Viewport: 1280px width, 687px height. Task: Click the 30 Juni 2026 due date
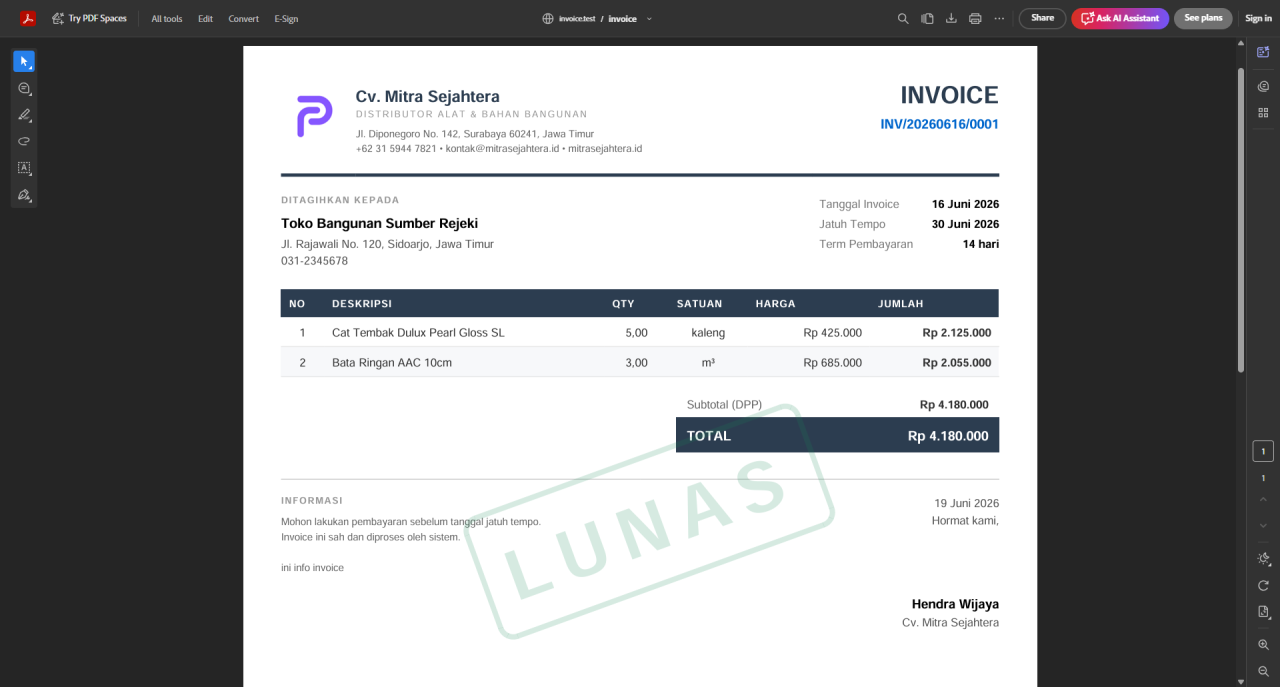[x=965, y=224]
